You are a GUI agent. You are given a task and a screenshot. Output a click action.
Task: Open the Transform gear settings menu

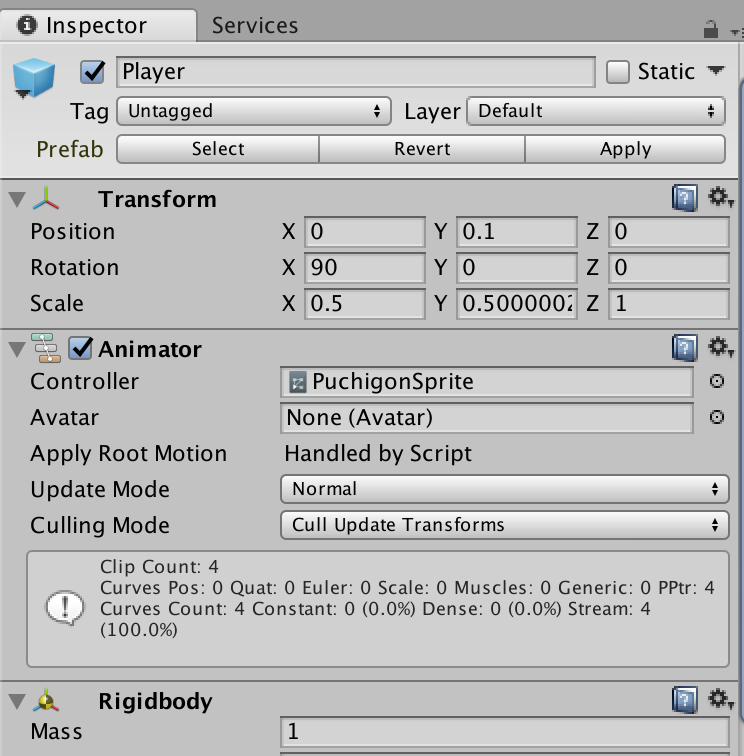720,197
